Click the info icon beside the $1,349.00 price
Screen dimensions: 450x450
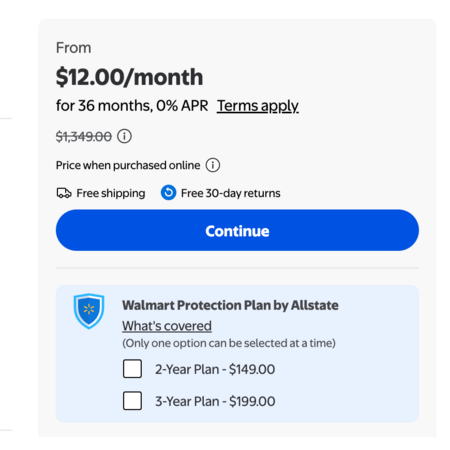124,136
